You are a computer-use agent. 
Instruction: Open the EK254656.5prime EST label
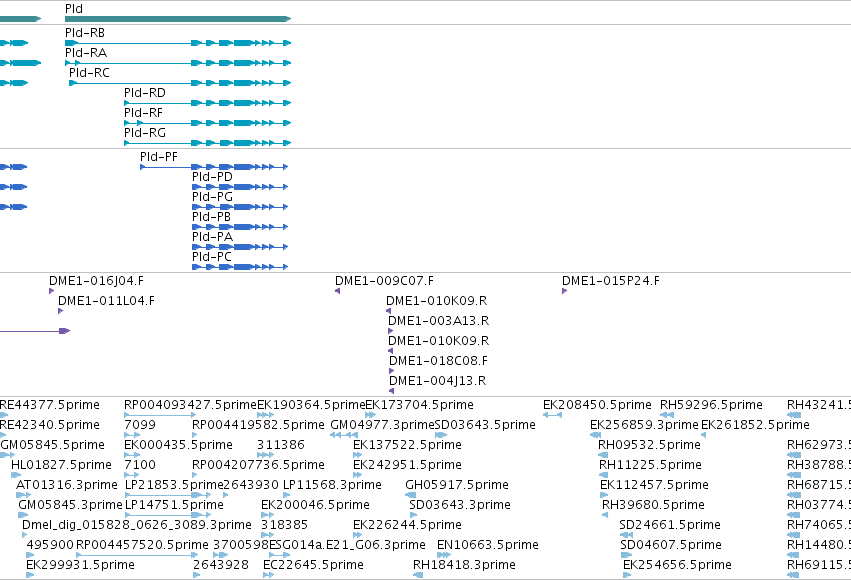tap(677, 565)
